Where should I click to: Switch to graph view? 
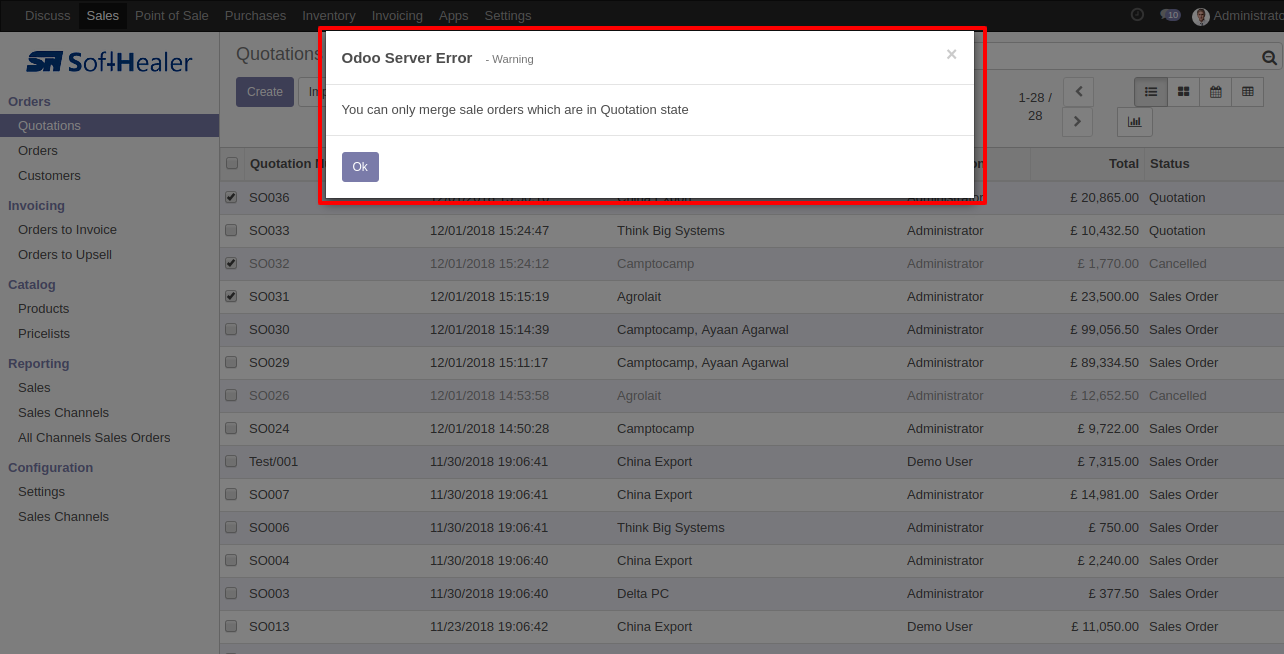point(1135,122)
